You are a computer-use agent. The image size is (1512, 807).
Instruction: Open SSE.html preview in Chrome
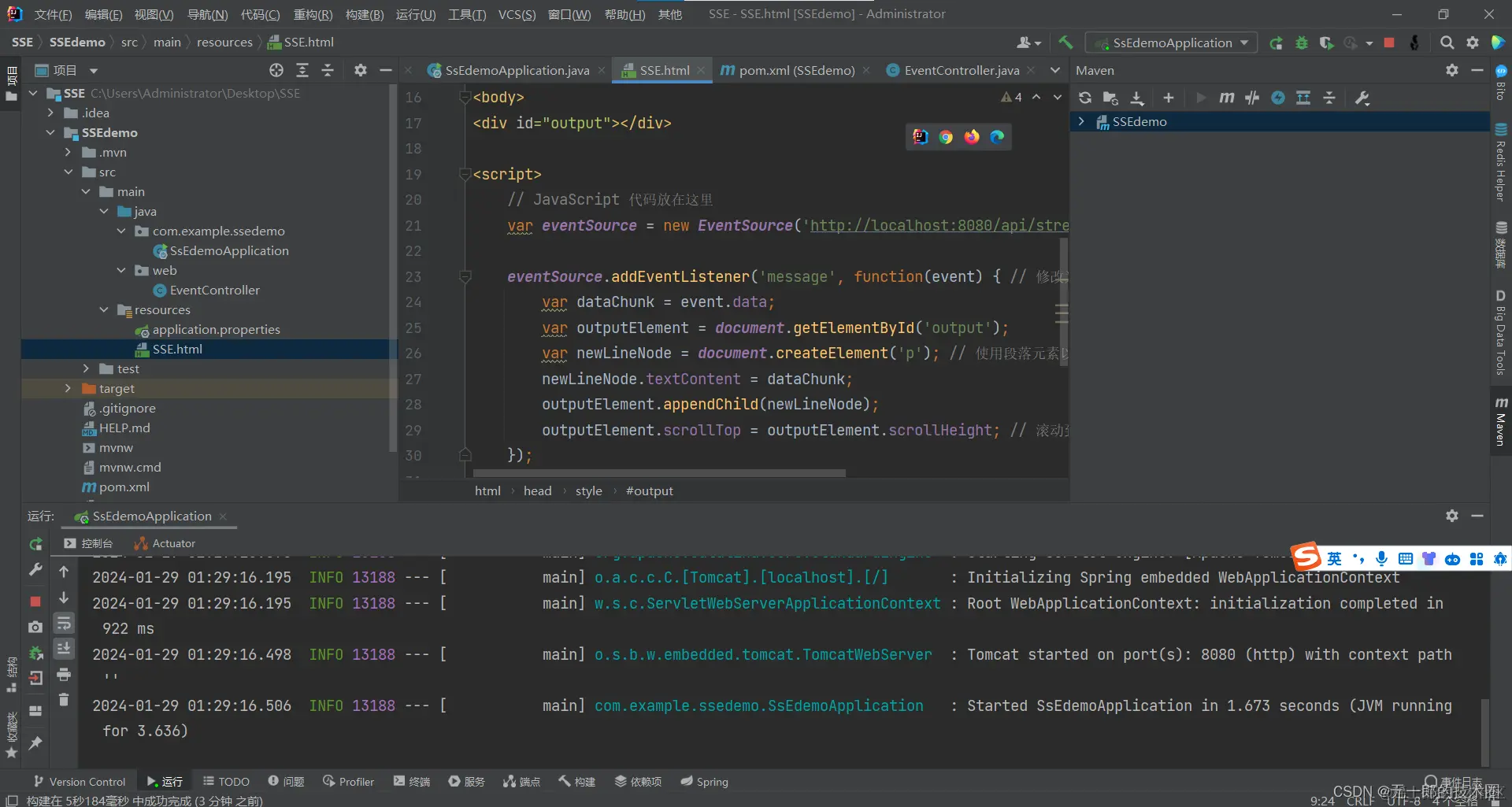click(946, 137)
